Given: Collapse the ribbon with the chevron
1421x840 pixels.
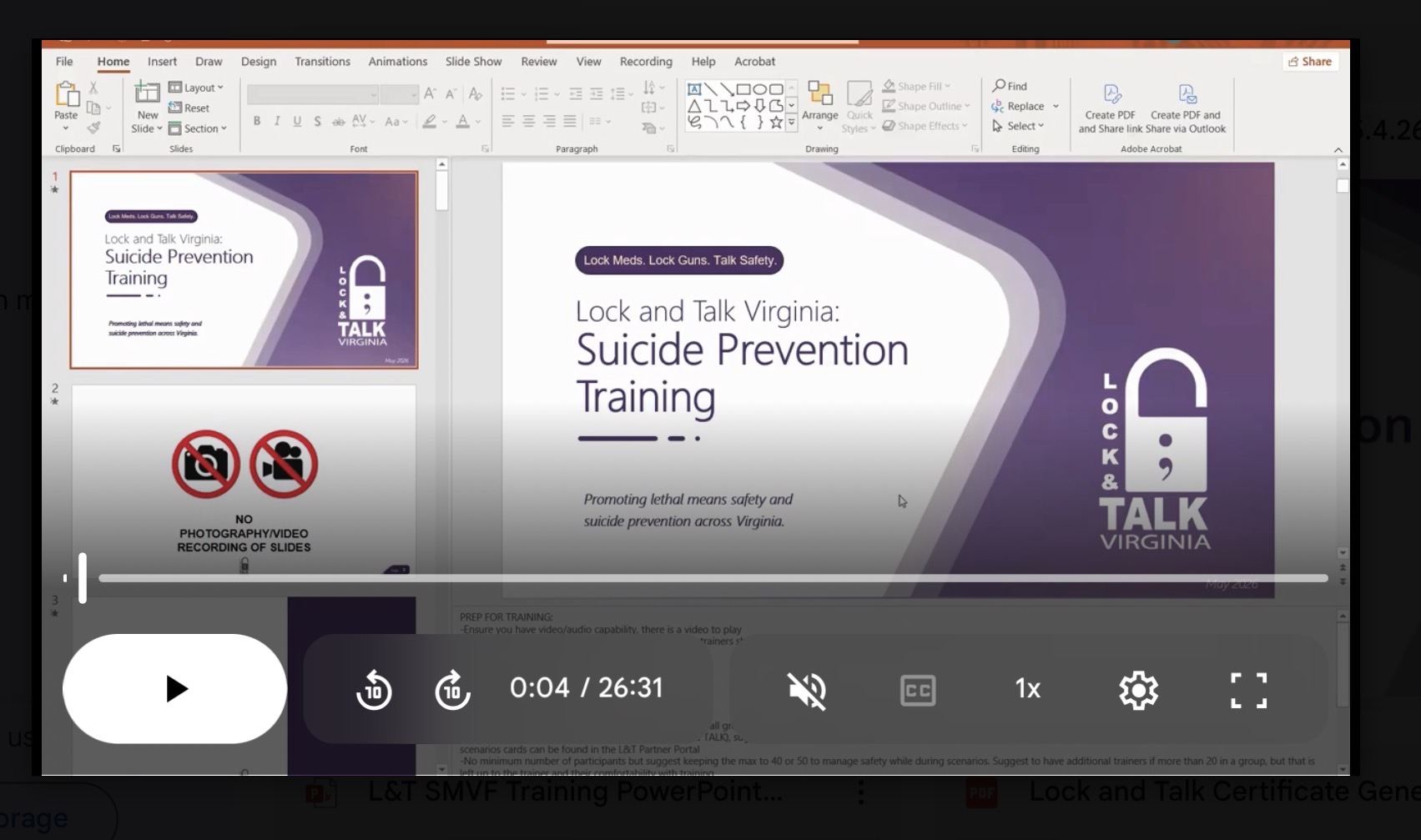Looking at the screenshot, I should 1338,150.
